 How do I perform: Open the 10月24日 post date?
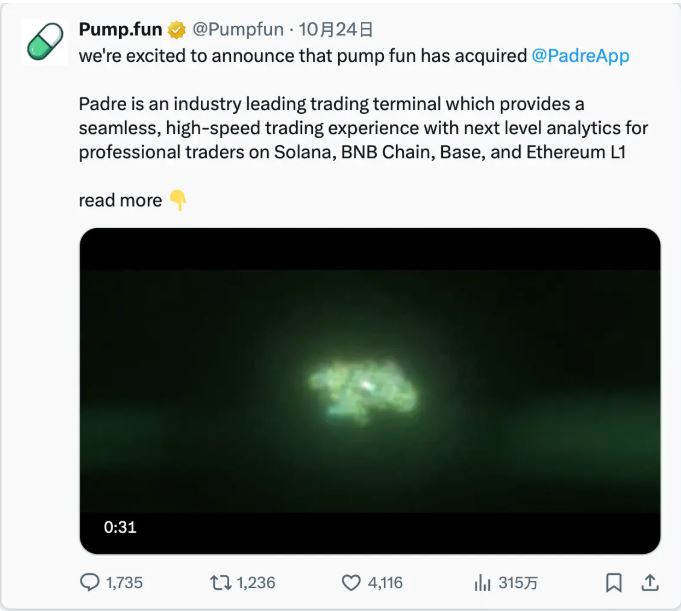[323, 30]
